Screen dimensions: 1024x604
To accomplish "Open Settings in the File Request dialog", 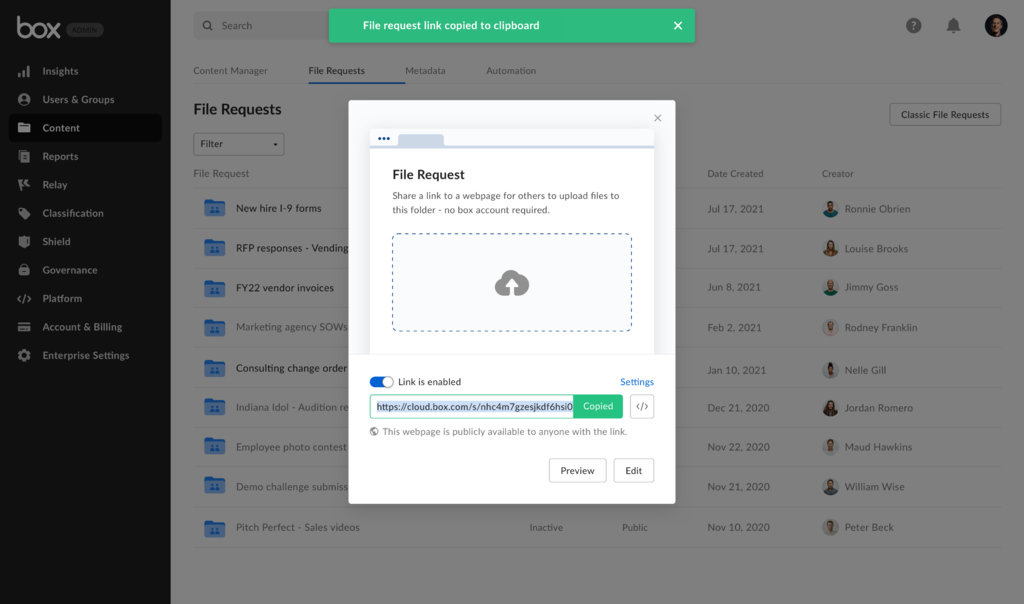I will tap(638, 381).
